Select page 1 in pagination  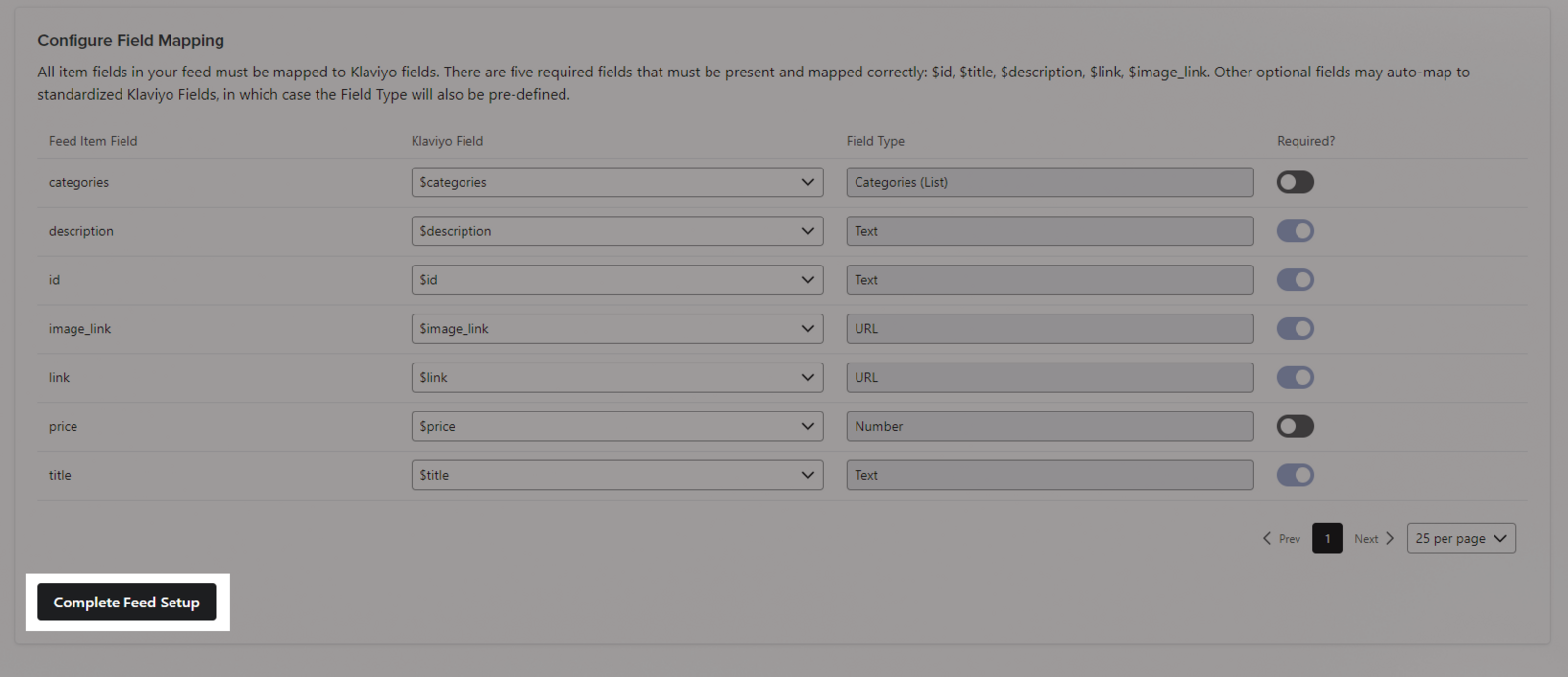pyautogui.click(x=1327, y=538)
